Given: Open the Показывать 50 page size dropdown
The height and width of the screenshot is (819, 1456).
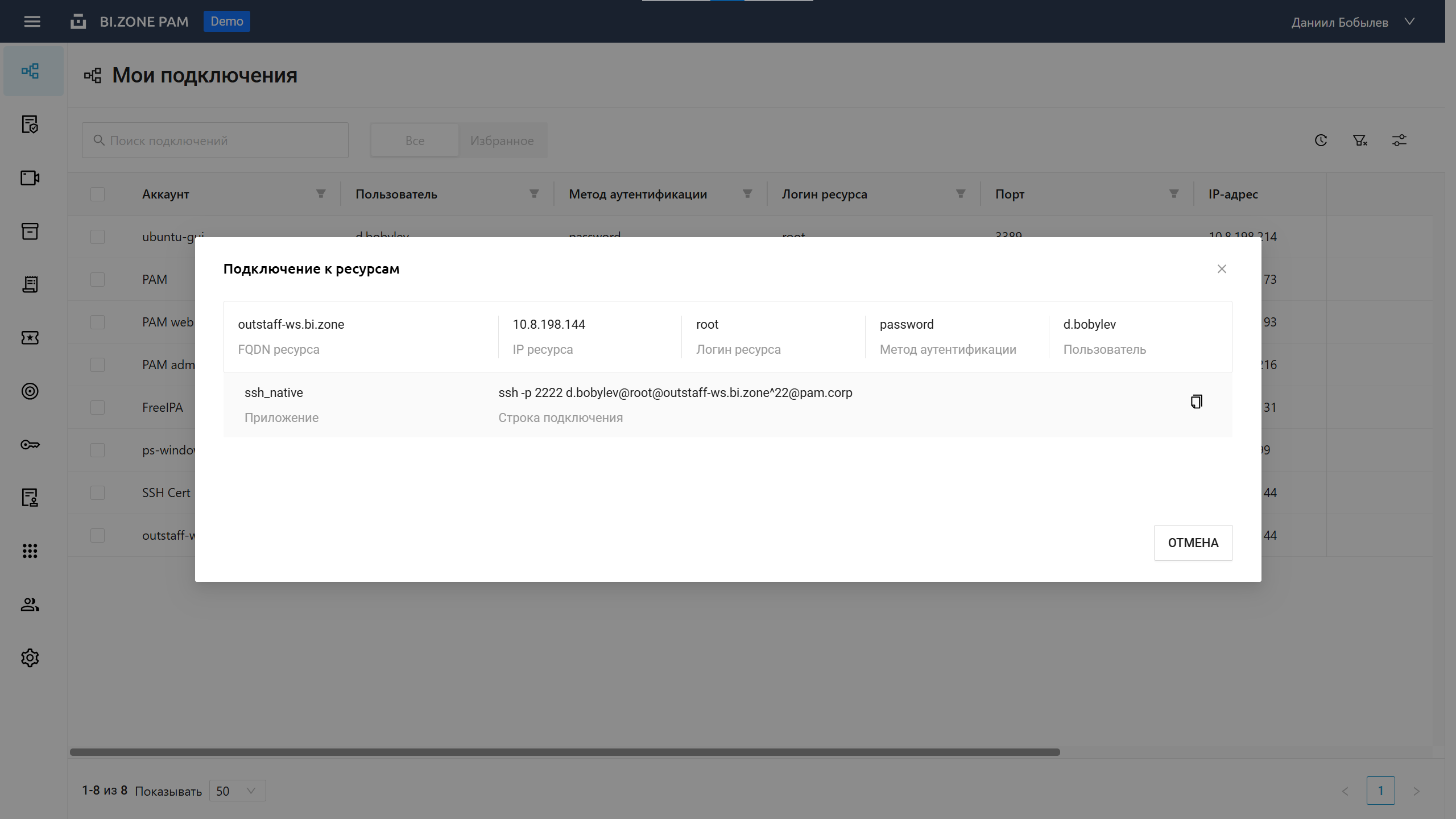Looking at the screenshot, I should click(237, 791).
